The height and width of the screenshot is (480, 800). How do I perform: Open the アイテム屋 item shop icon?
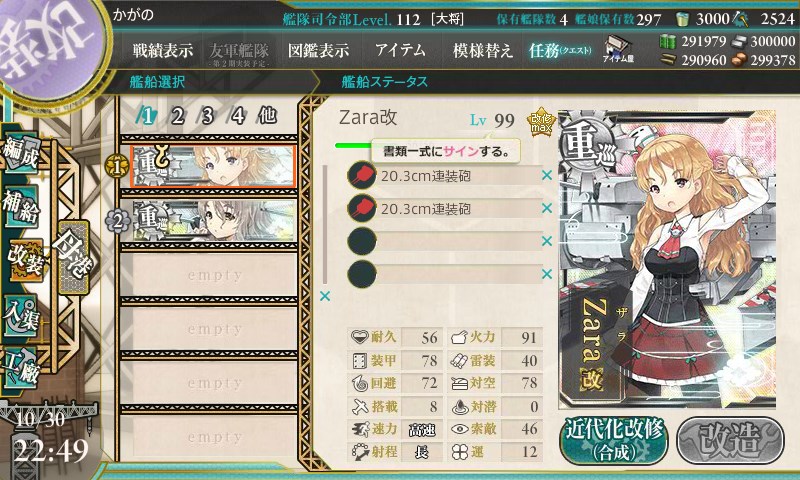tap(617, 49)
